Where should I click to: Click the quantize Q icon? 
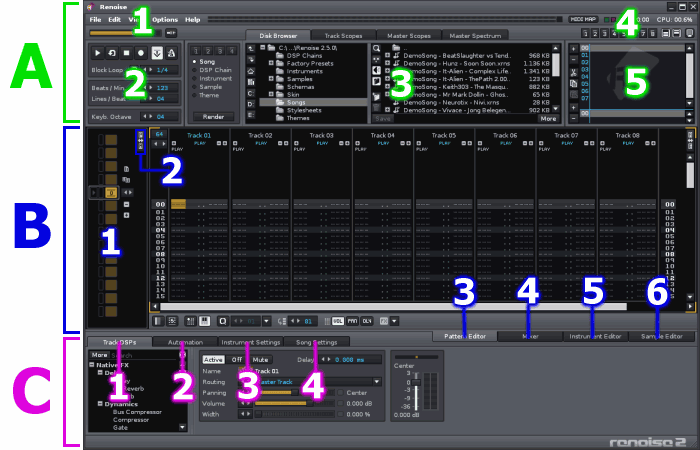coord(223,321)
